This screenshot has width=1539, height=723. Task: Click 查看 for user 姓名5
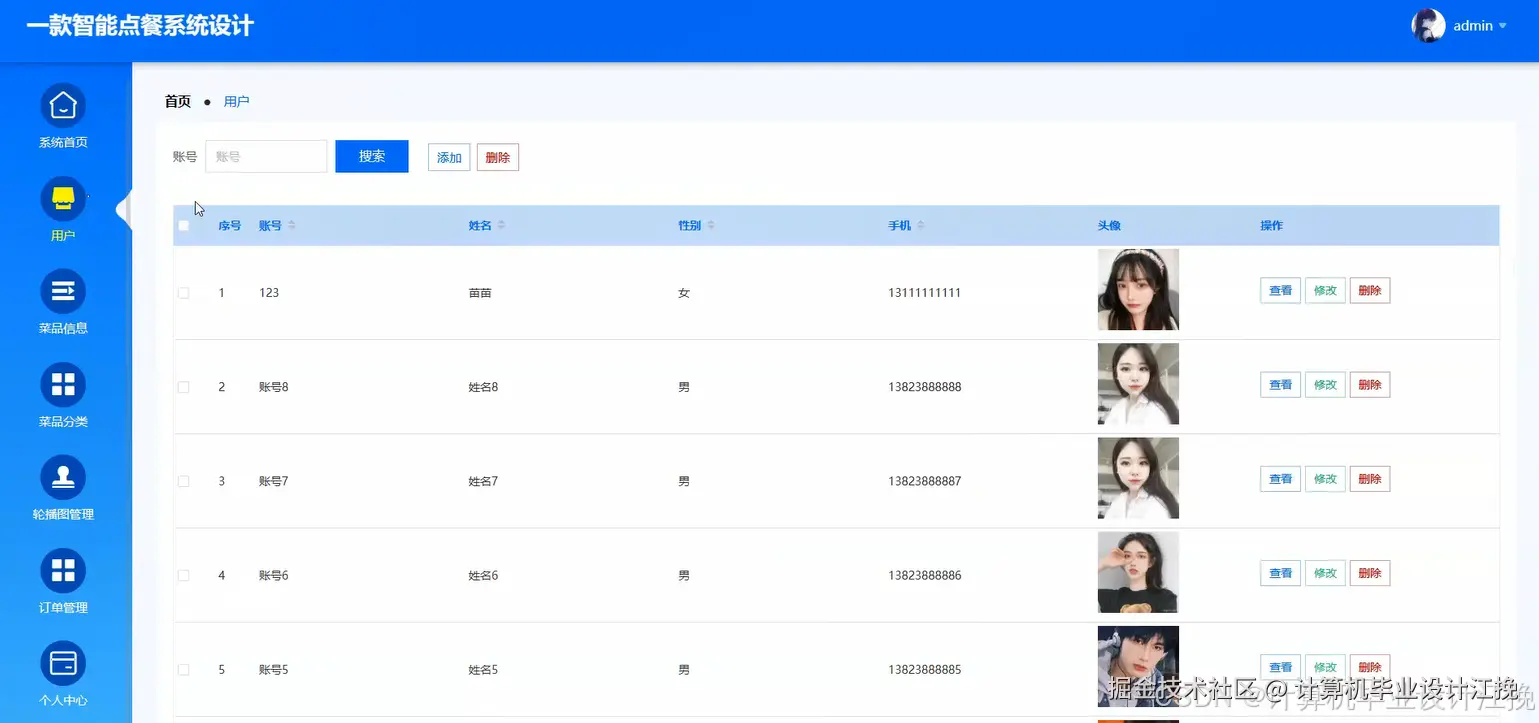1280,667
